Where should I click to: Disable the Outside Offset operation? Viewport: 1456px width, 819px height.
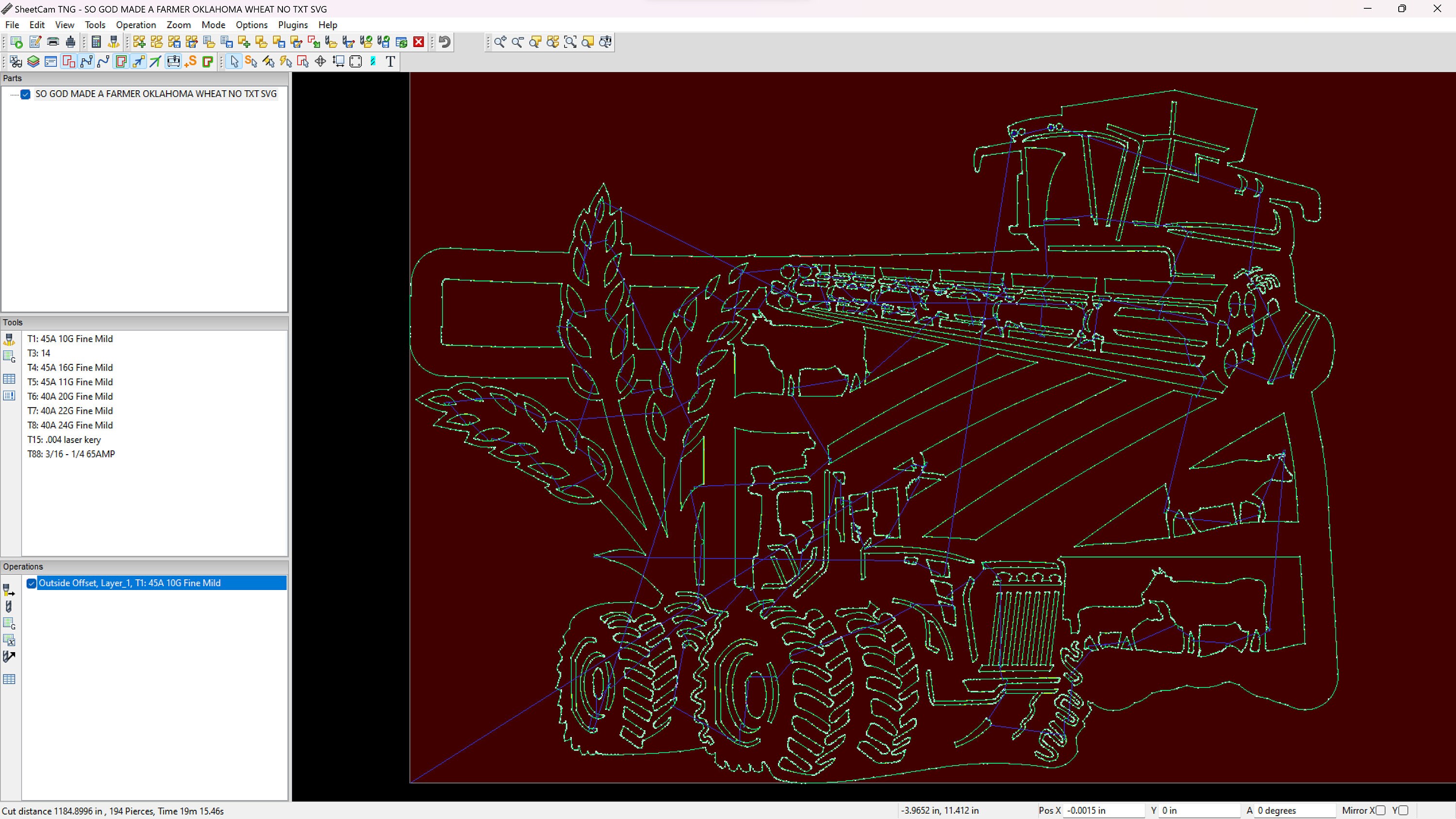click(32, 583)
